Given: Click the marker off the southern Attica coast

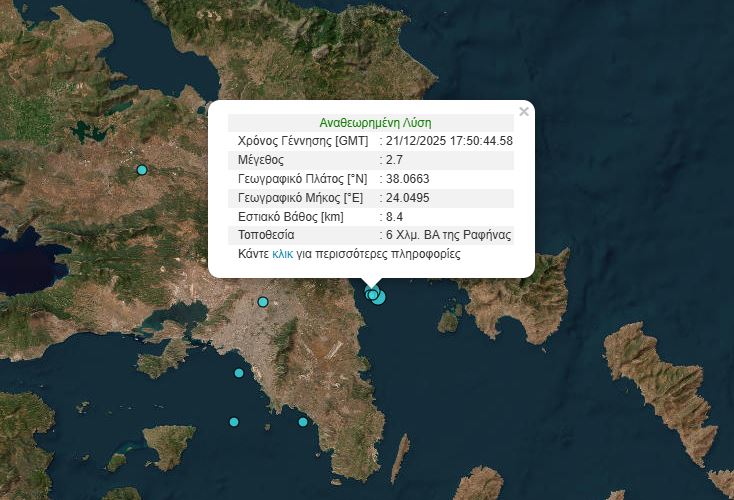Looking at the screenshot, I should coord(303,422).
